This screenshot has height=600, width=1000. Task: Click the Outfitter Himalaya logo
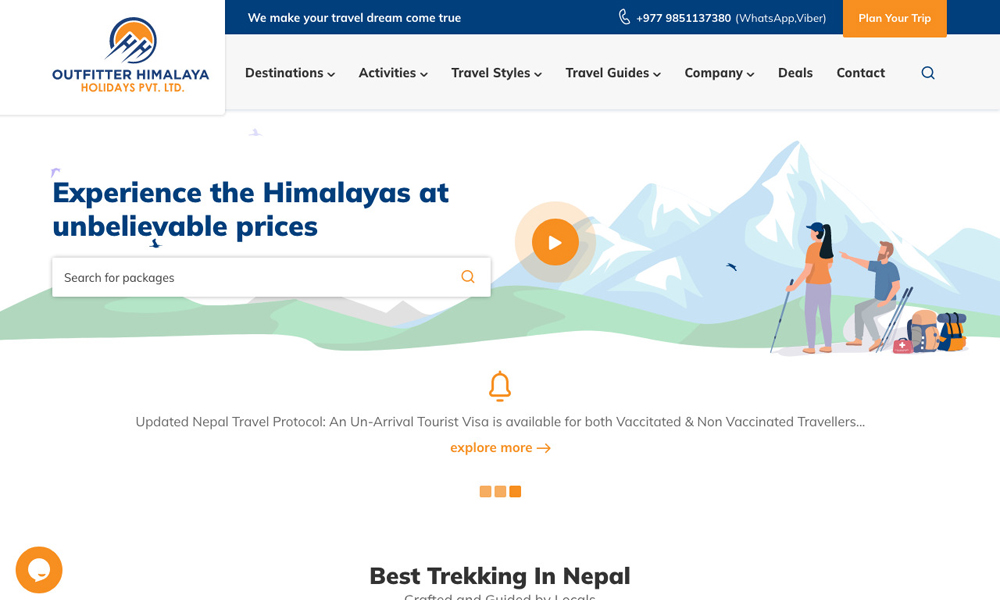pos(130,56)
